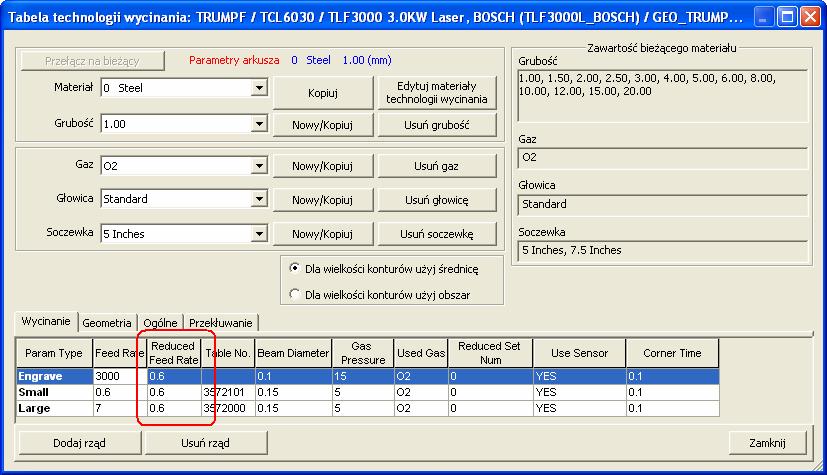Click the Feed Rate cell 3000
Viewport: 827px width, 475px height.
(119, 376)
